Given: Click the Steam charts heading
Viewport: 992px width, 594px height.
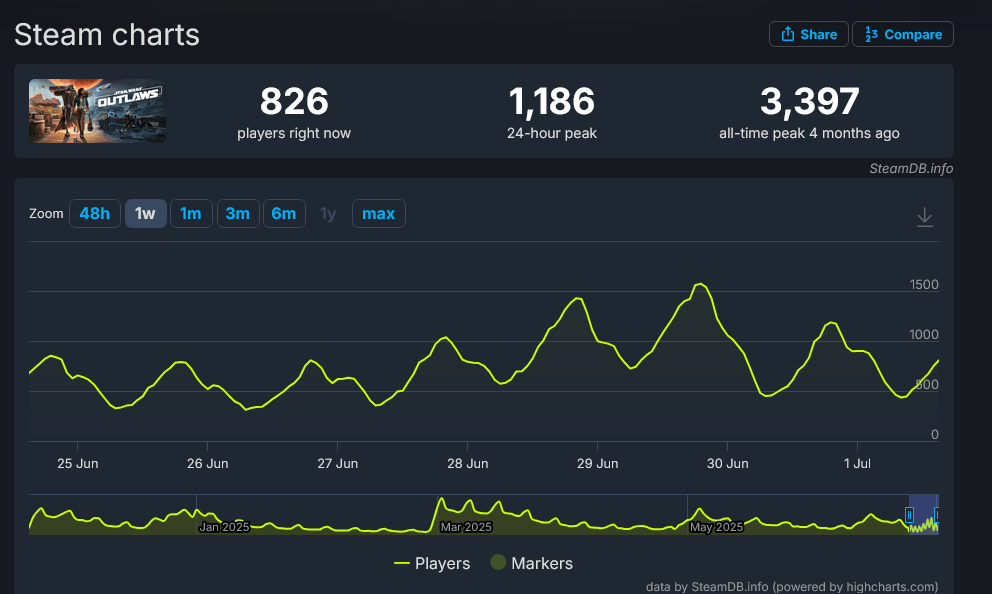Looking at the screenshot, I should 107,35.
